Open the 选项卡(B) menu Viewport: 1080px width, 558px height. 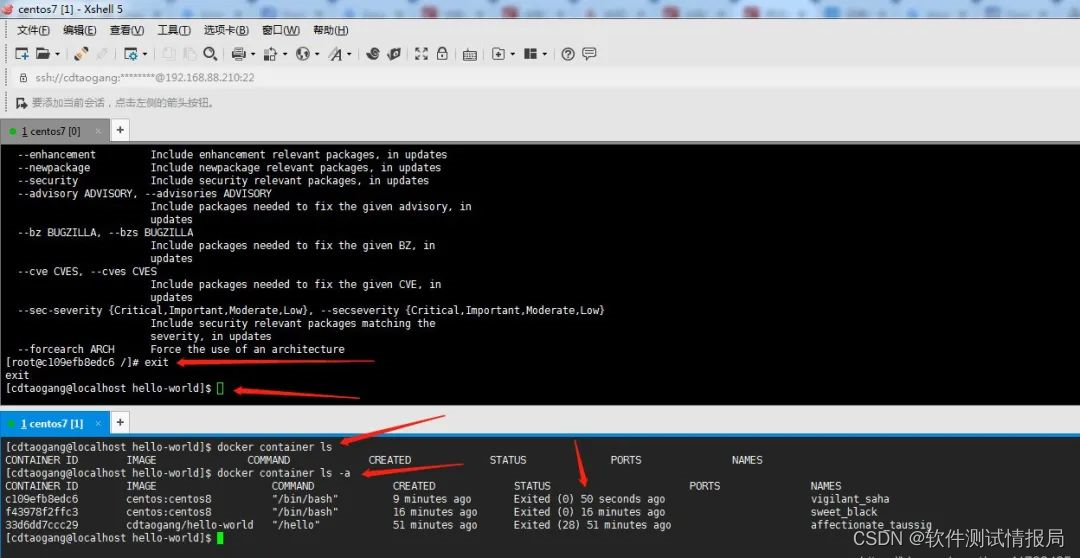coord(226,30)
